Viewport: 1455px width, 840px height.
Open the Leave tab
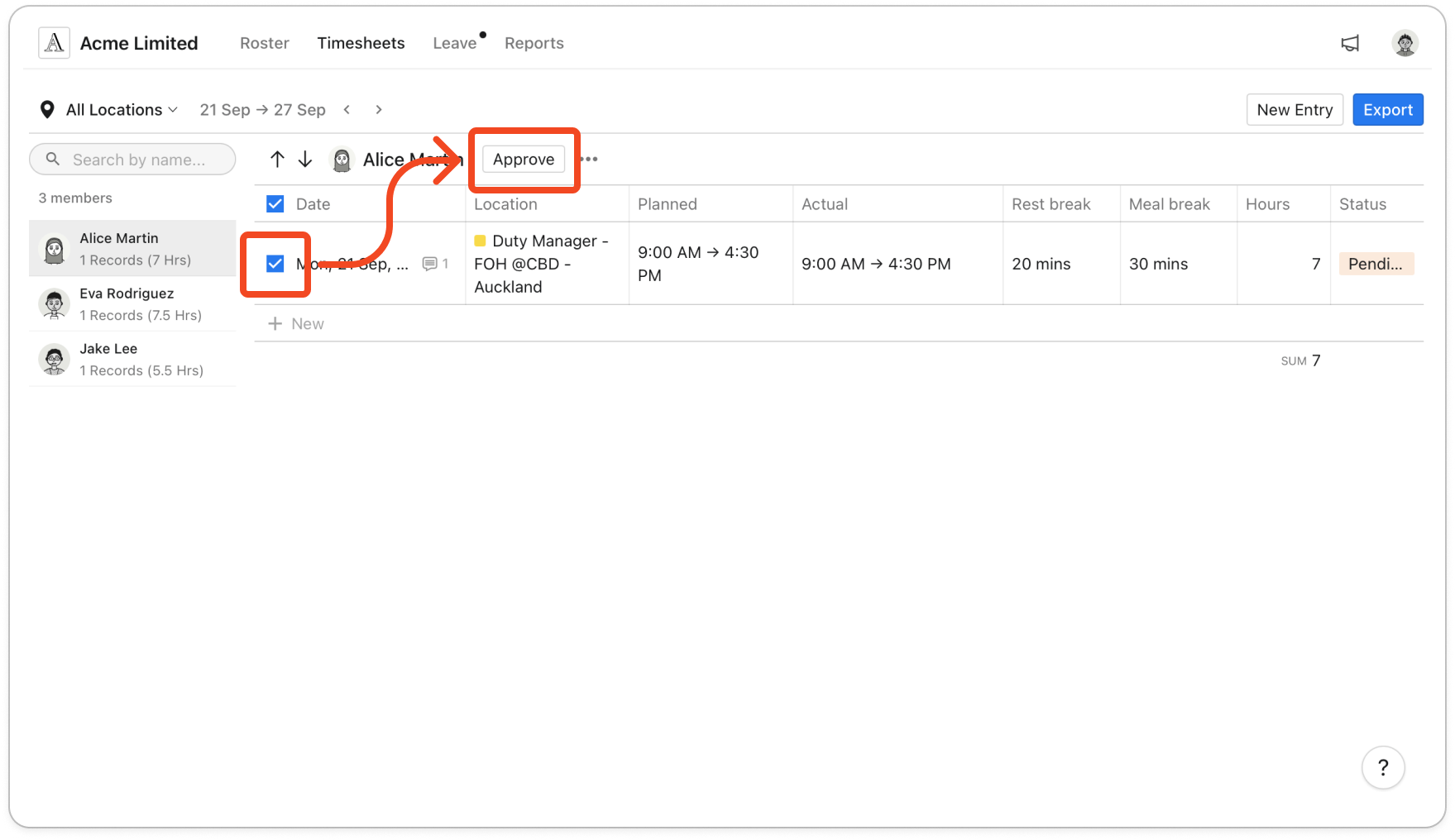point(455,43)
